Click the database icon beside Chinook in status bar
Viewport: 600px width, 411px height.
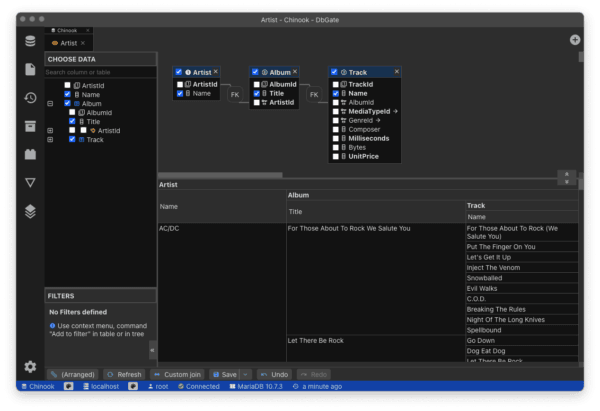[24, 387]
